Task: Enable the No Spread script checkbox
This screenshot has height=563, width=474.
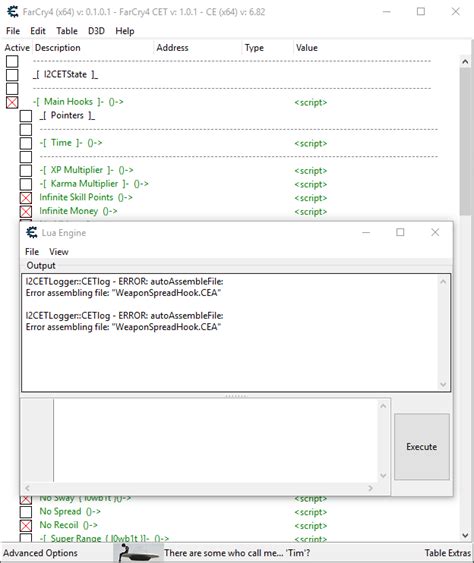Action: click(26, 512)
